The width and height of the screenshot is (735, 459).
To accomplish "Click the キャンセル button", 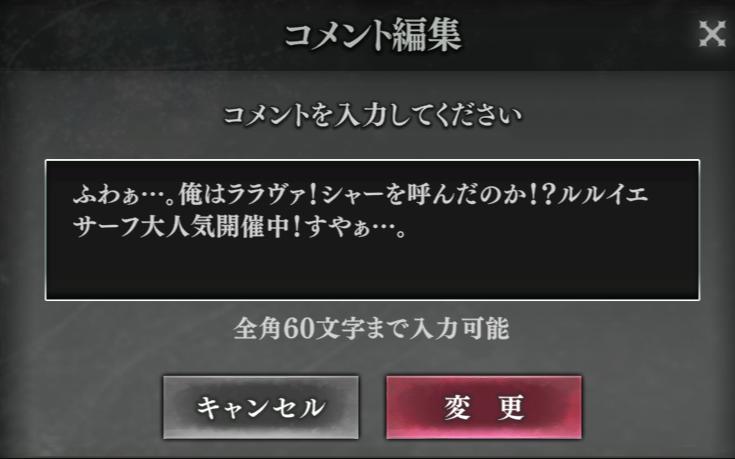I will (x=261, y=407).
